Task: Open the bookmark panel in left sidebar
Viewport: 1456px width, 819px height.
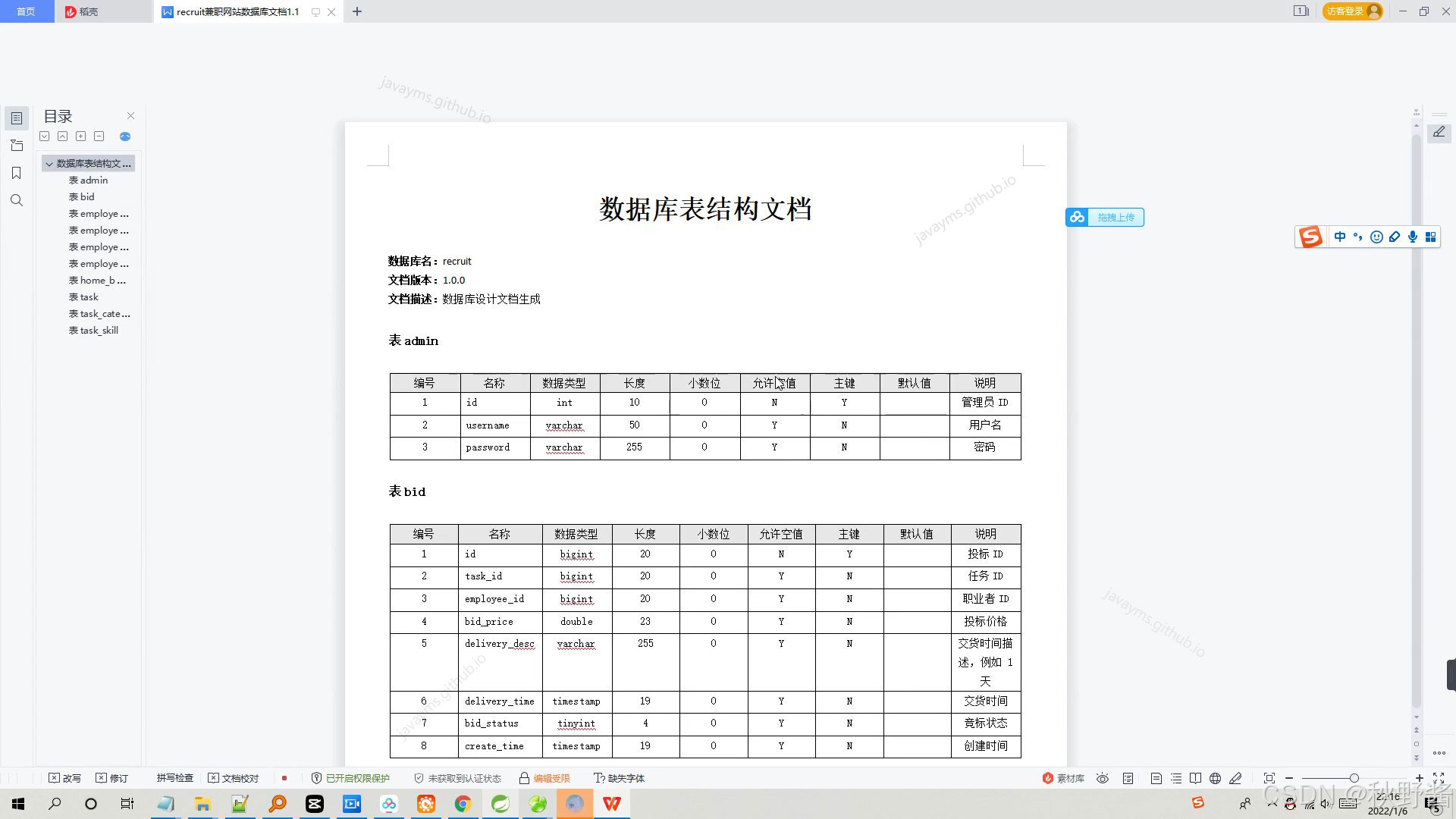Action: 16,173
